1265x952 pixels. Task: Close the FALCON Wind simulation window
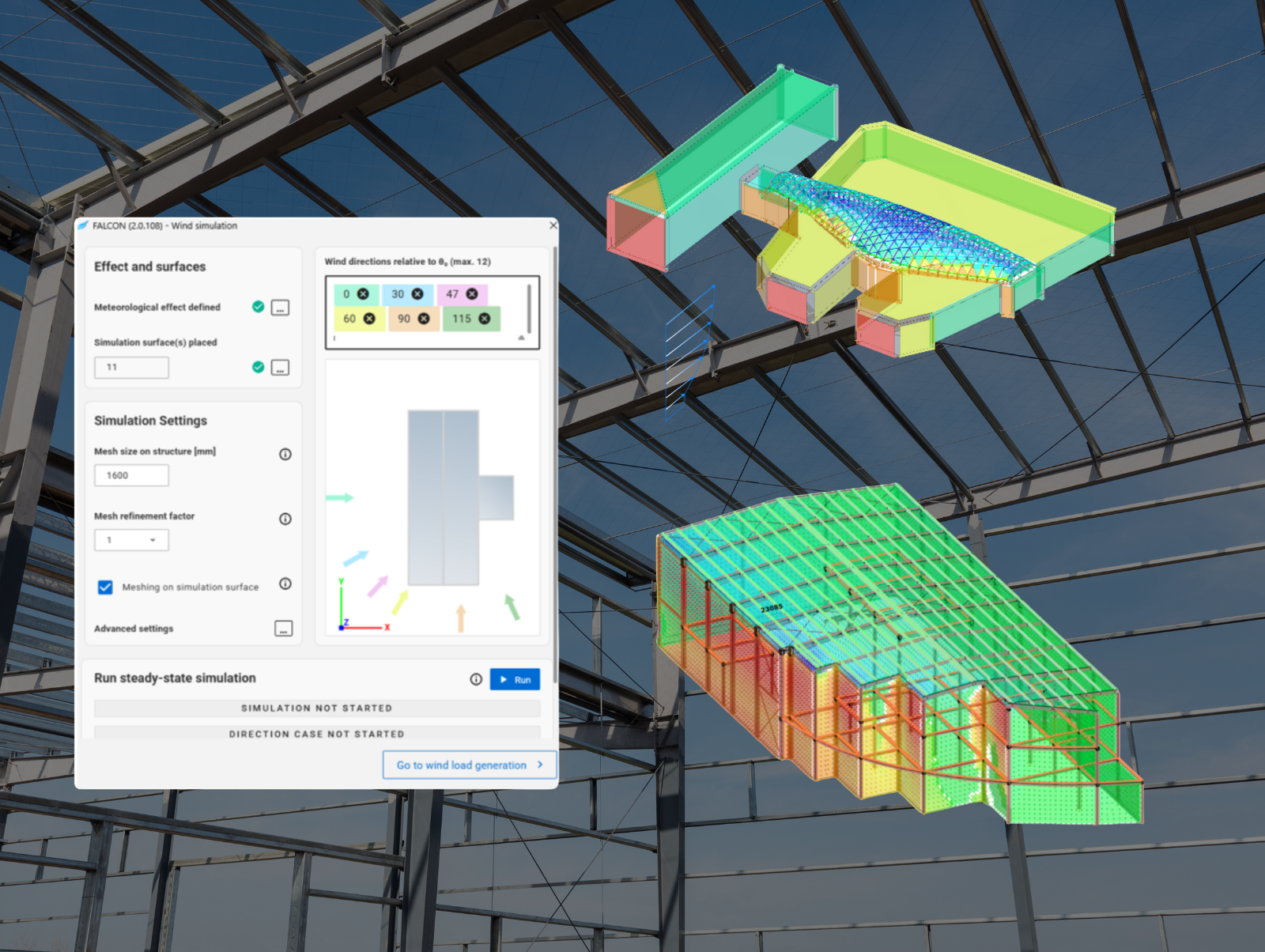pos(553,225)
